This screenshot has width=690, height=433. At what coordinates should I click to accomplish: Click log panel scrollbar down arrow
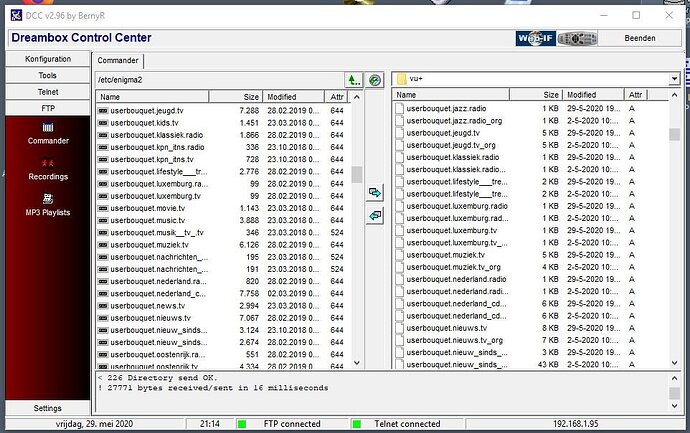tap(674, 406)
